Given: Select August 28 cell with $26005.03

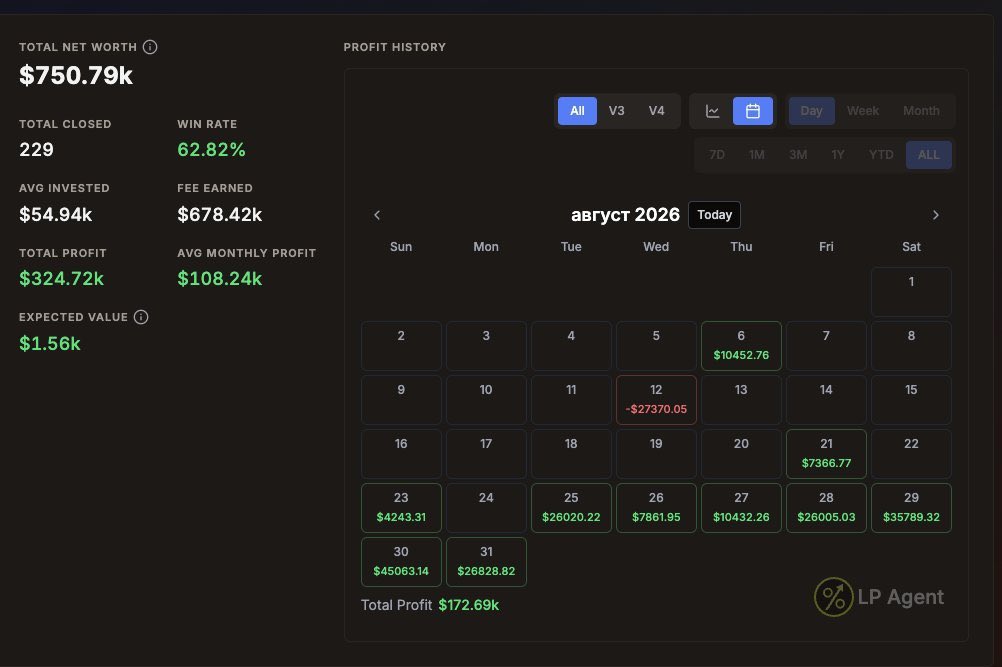Looking at the screenshot, I should point(826,508).
